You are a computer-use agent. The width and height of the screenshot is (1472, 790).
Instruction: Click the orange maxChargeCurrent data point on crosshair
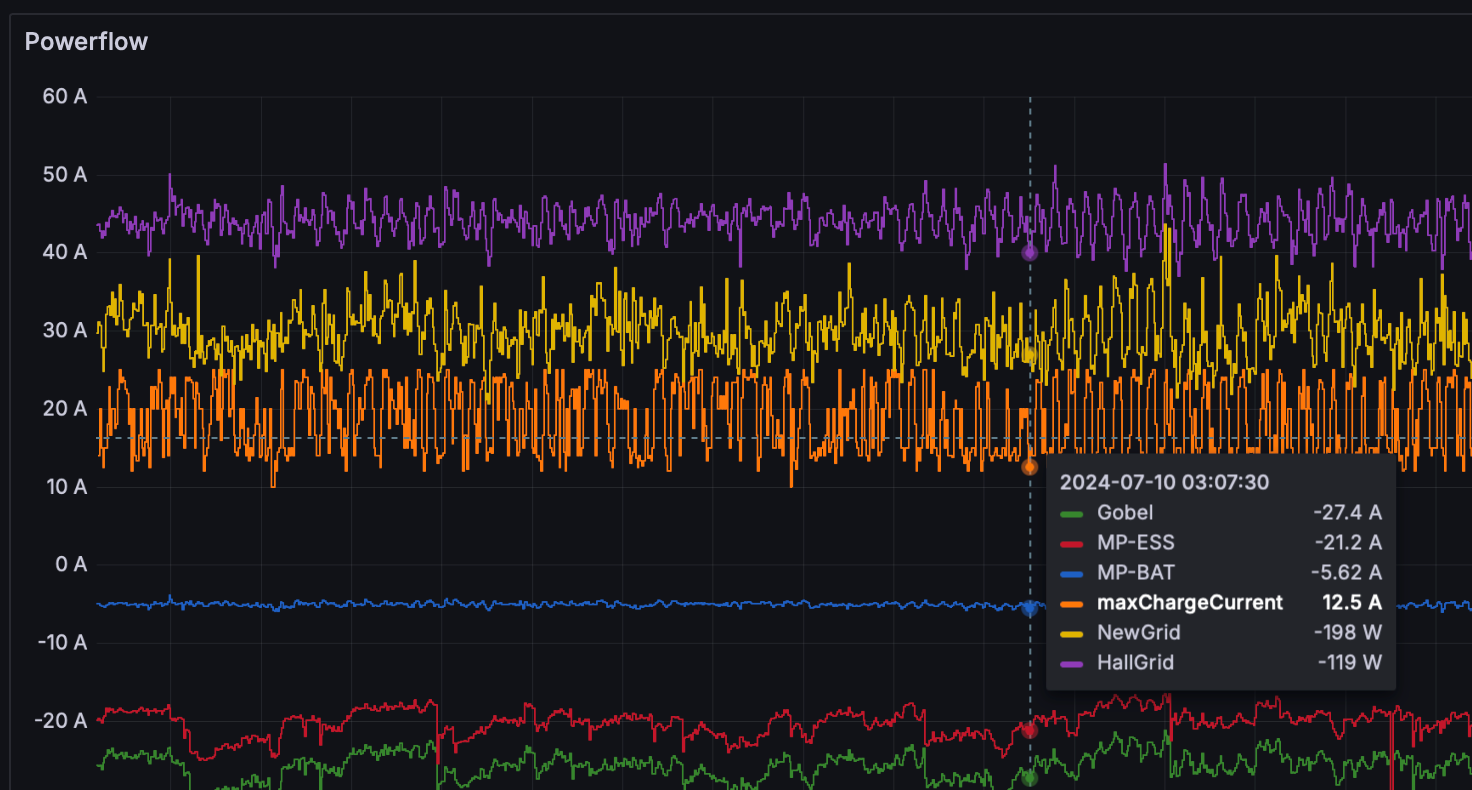pyautogui.click(x=1030, y=467)
